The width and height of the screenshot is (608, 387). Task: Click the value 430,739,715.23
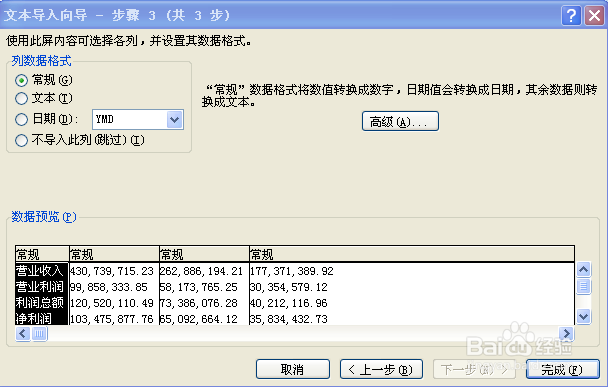coord(112,271)
